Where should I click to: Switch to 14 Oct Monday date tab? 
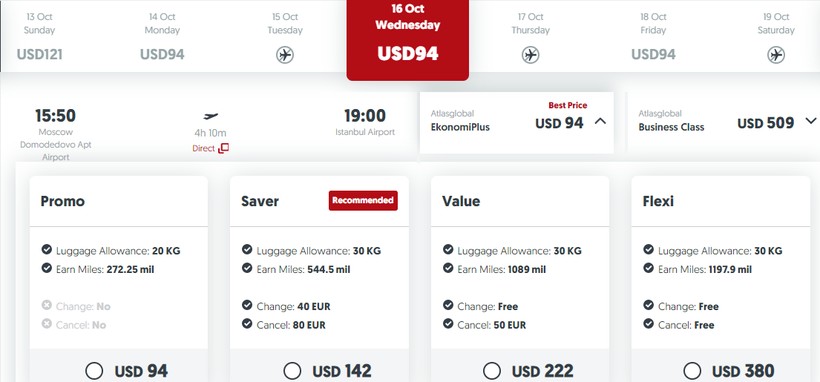point(162,37)
